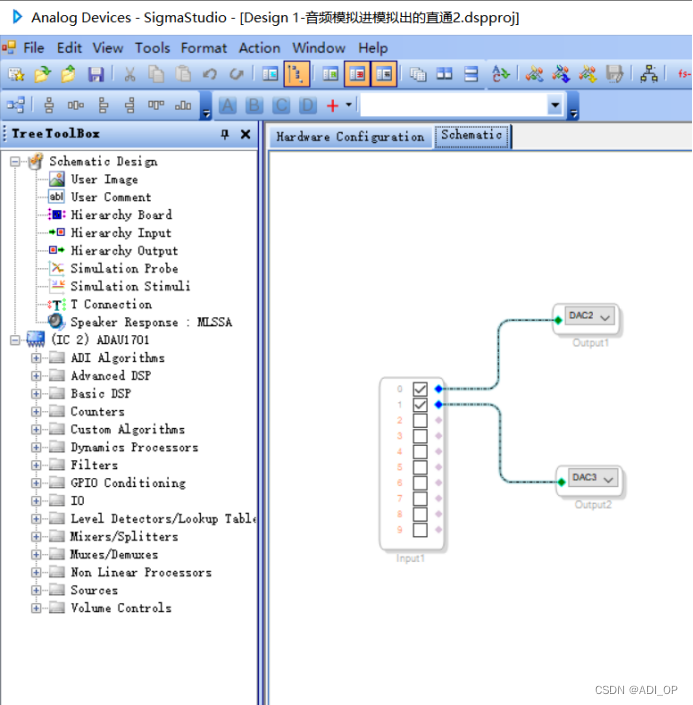Select the User Comment tree item

(x=111, y=197)
